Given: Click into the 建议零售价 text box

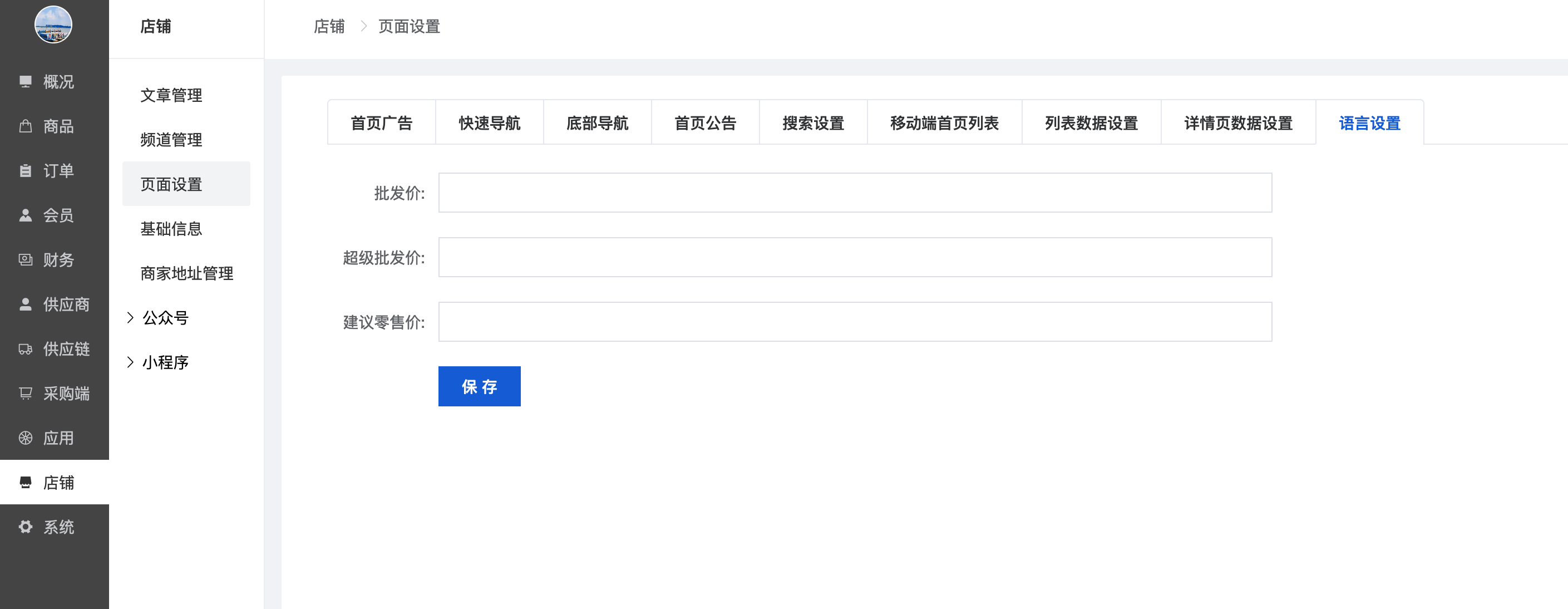Looking at the screenshot, I should click(855, 322).
